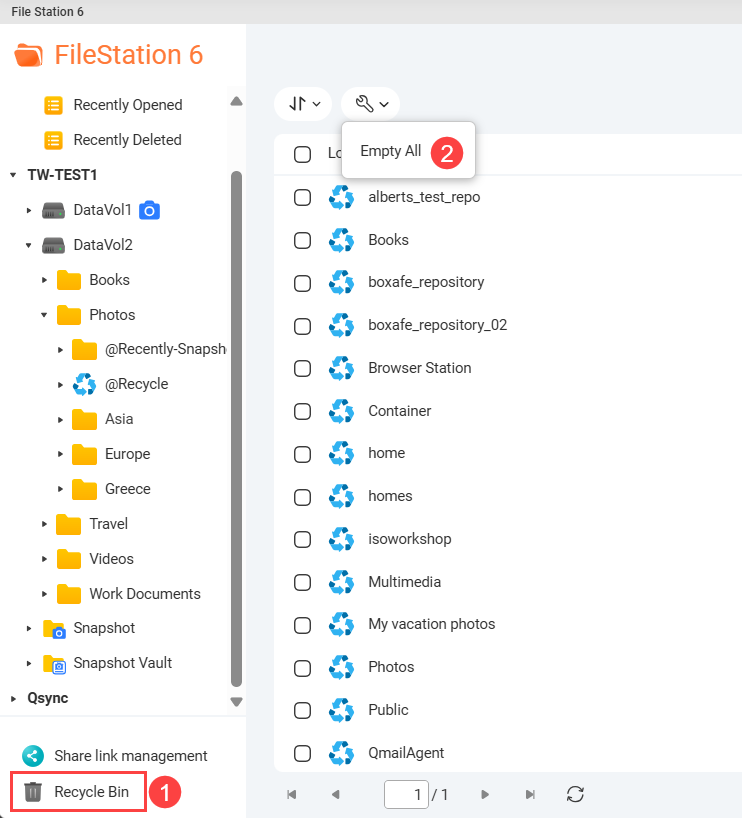The image size is (742, 818).
Task: Click the Recycle Bin trash icon
Action: 33,791
